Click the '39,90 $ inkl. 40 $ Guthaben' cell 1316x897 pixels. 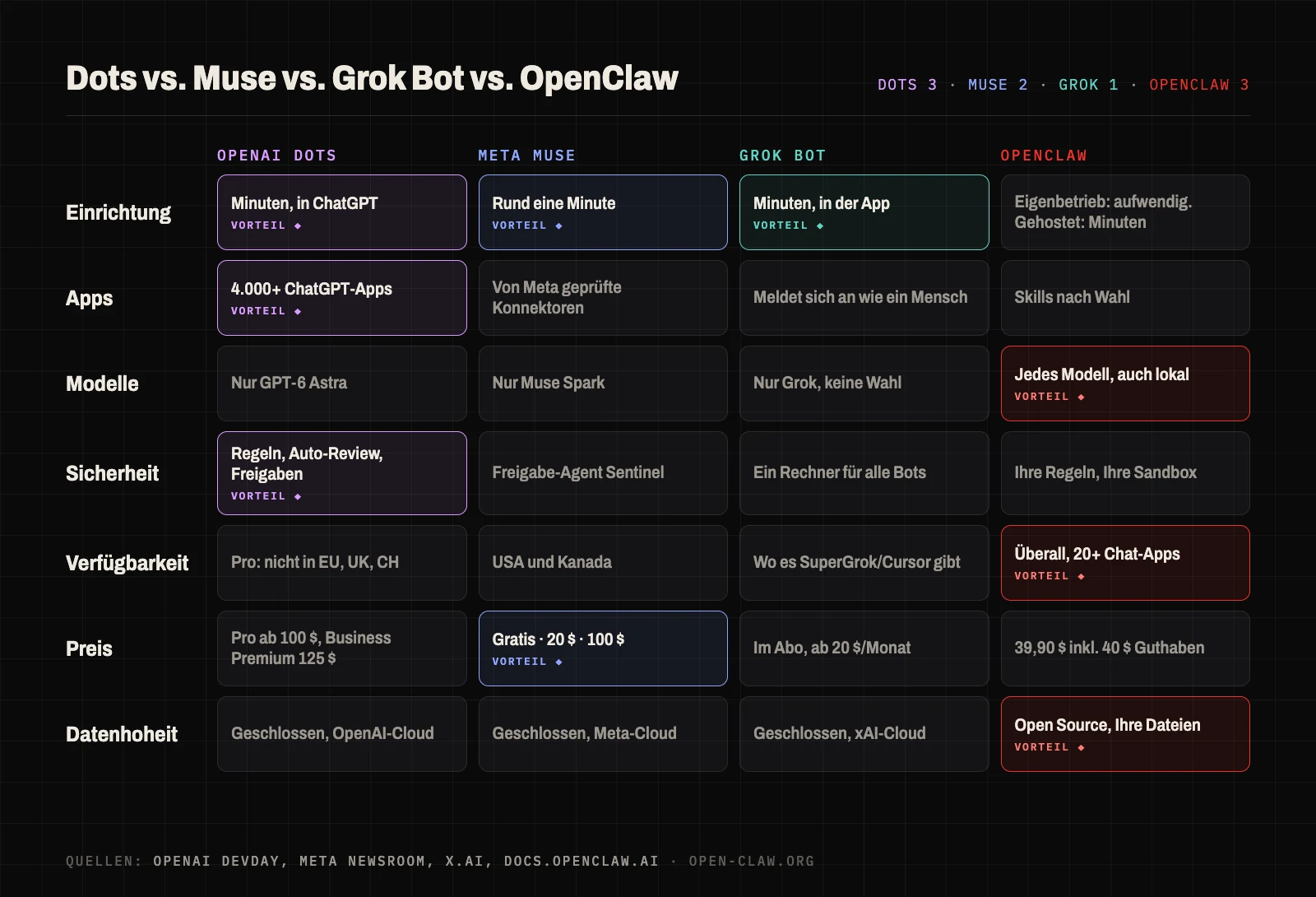pos(1125,648)
